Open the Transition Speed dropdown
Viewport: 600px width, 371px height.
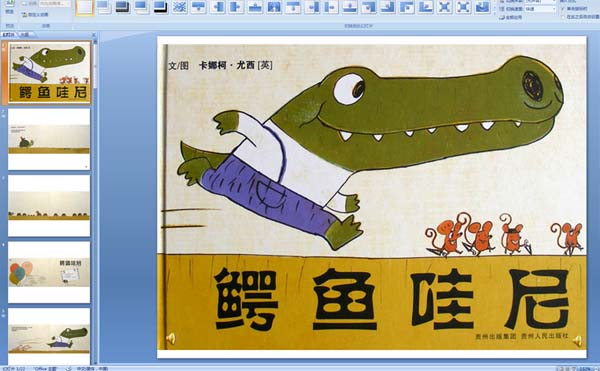(x=540, y=8)
